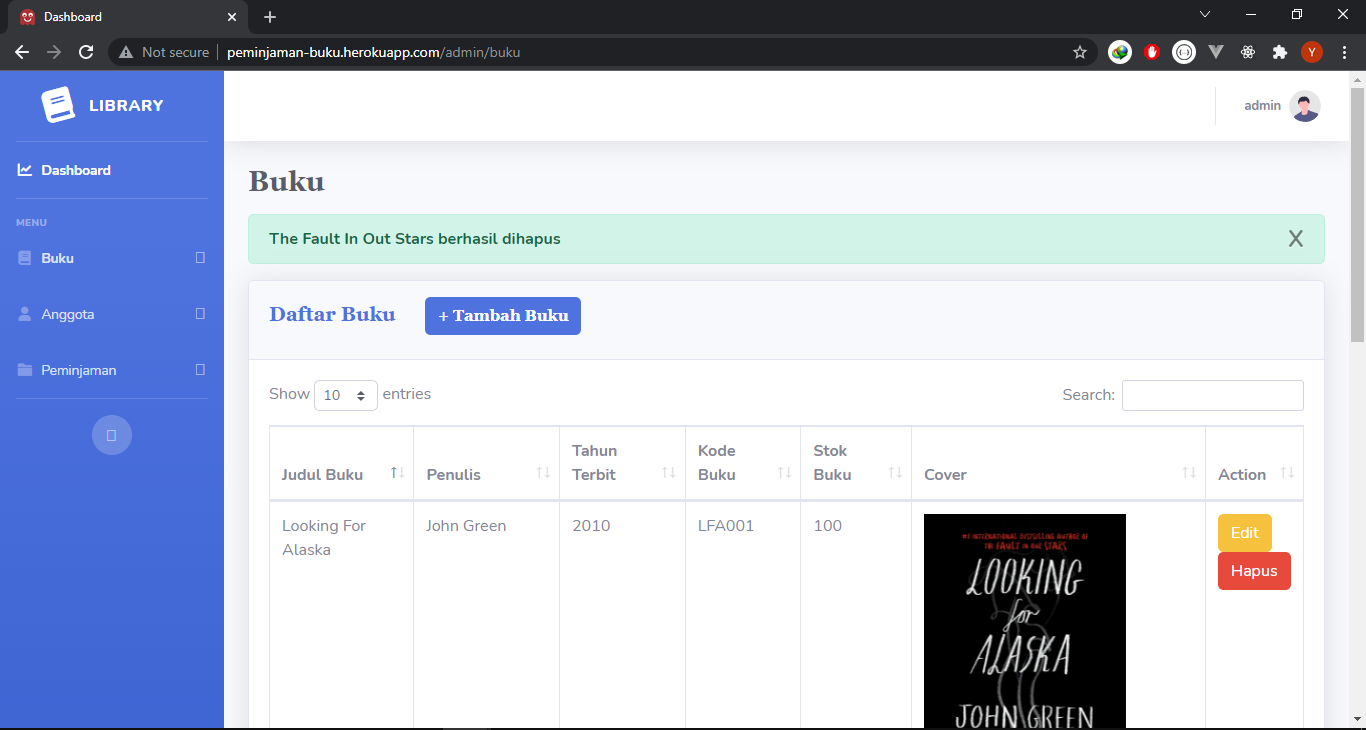
Task: Click the Anggota person icon in sidebar
Action: pyautogui.click(x=24, y=314)
